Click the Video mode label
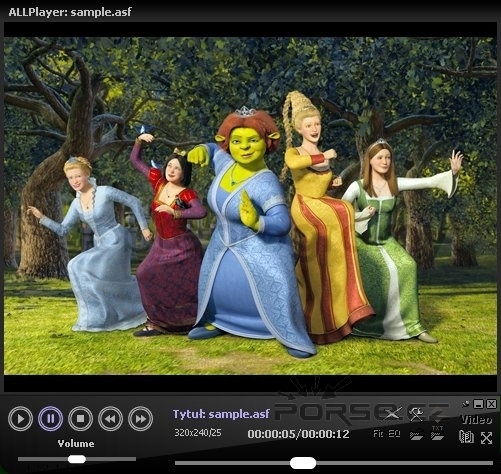501x474 pixels. [x=476, y=420]
